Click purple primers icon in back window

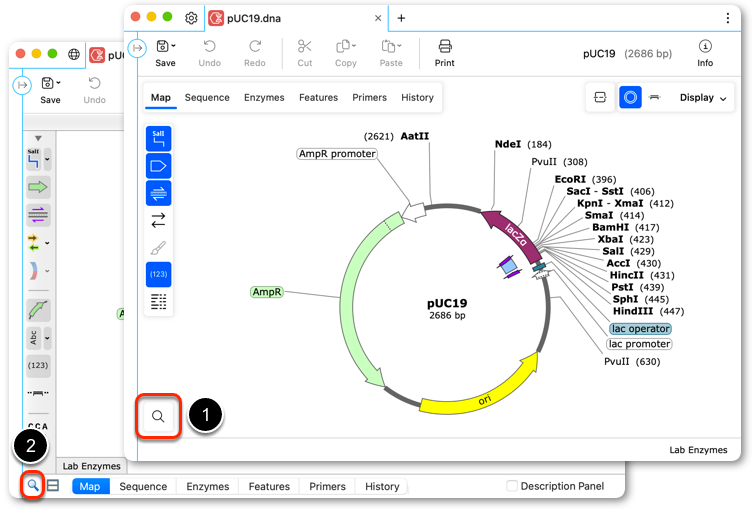pyautogui.click(x=38, y=214)
